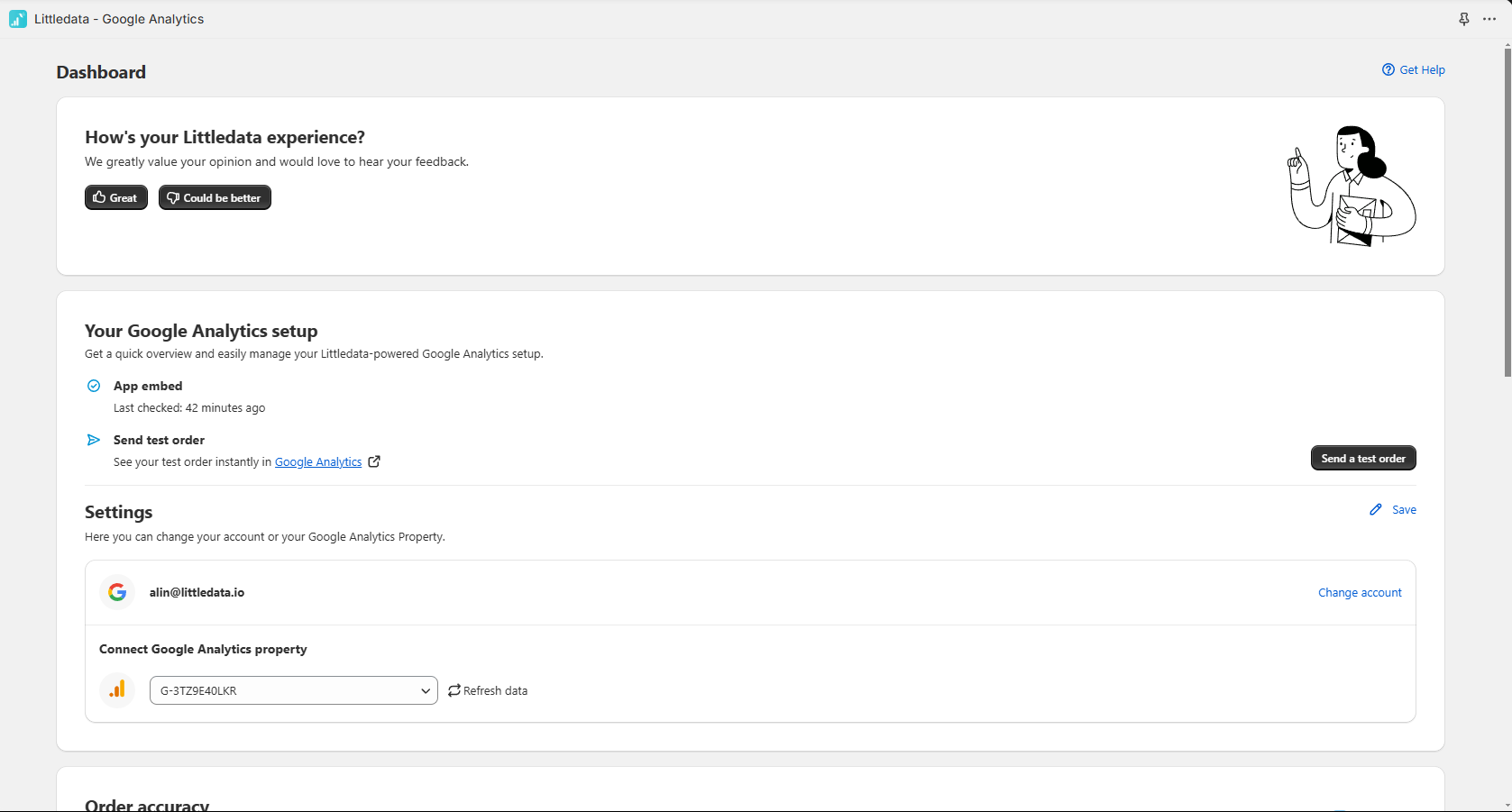Click the 'App embed' label
Viewport: 1512px width, 812px height.
tap(148, 386)
